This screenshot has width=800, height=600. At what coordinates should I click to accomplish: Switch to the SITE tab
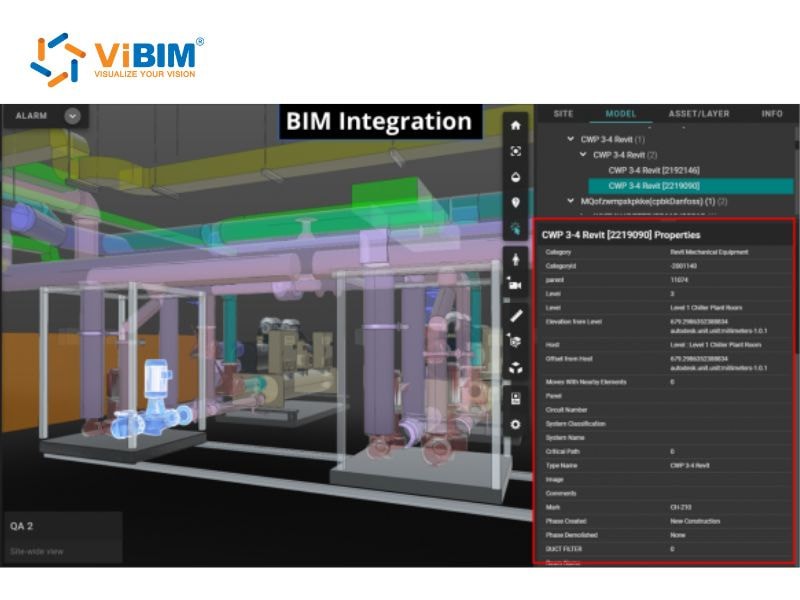[563, 113]
